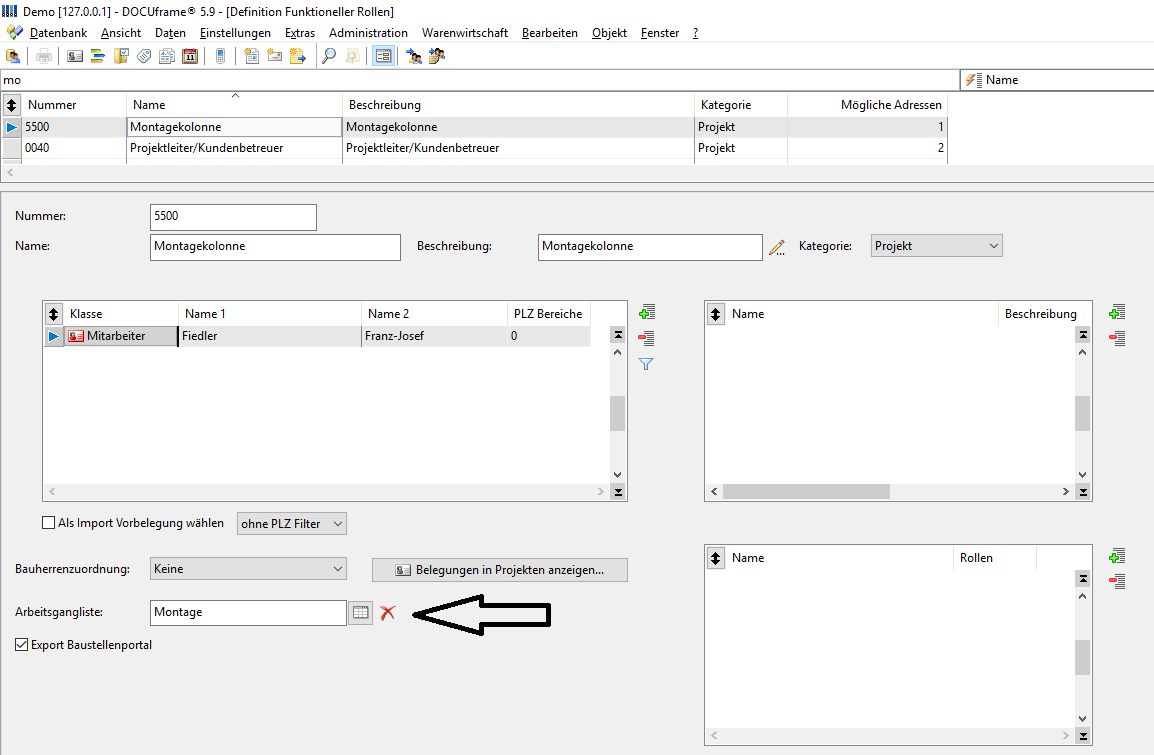Screen dimensions: 1154x755
Task: Sort by the Kategorie column header
Action: [x=740, y=105]
